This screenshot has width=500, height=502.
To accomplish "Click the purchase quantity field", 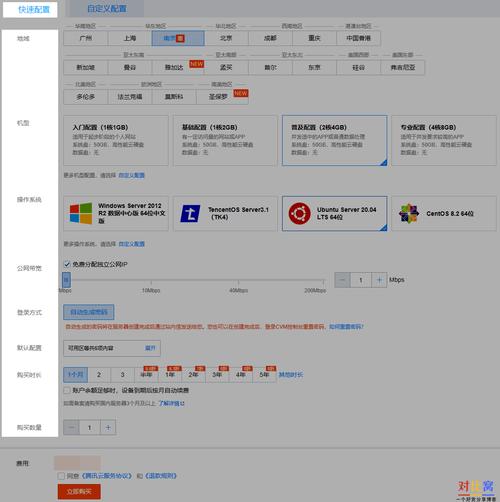I will tap(90, 427).
